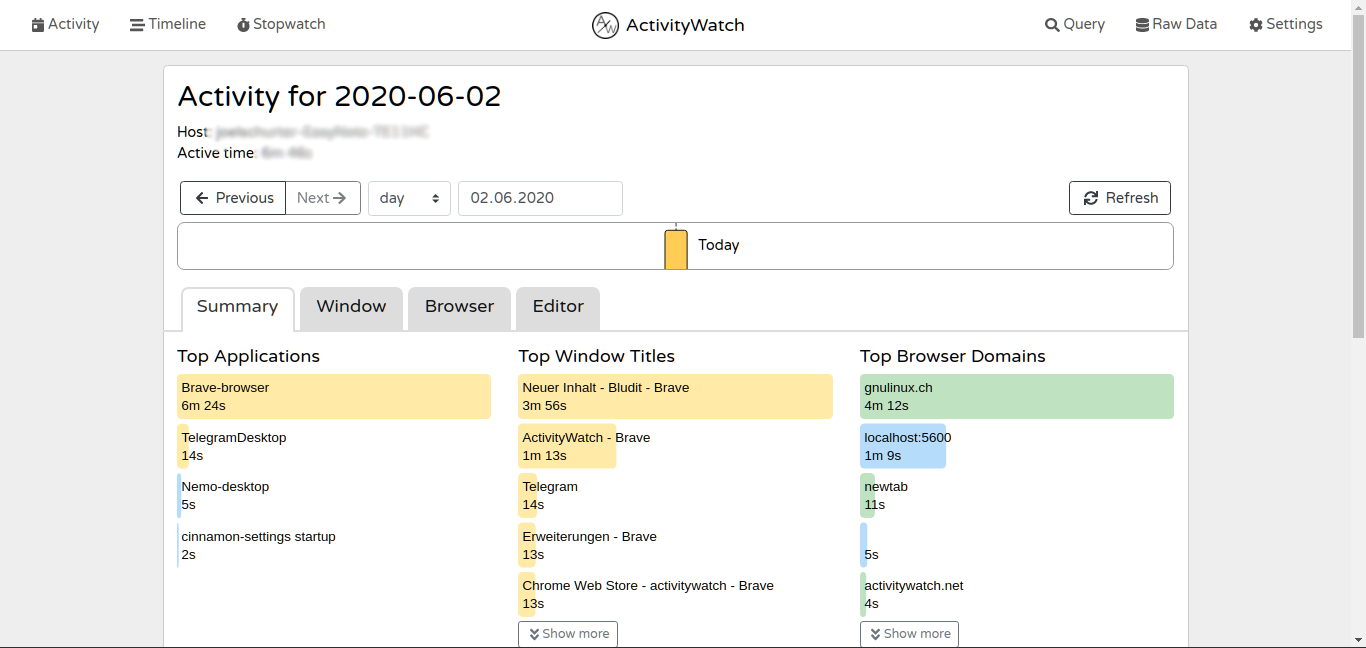This screenshot has width=1366, height=648.
Task: Open the Timeline page in navbar
Action: 168,25
